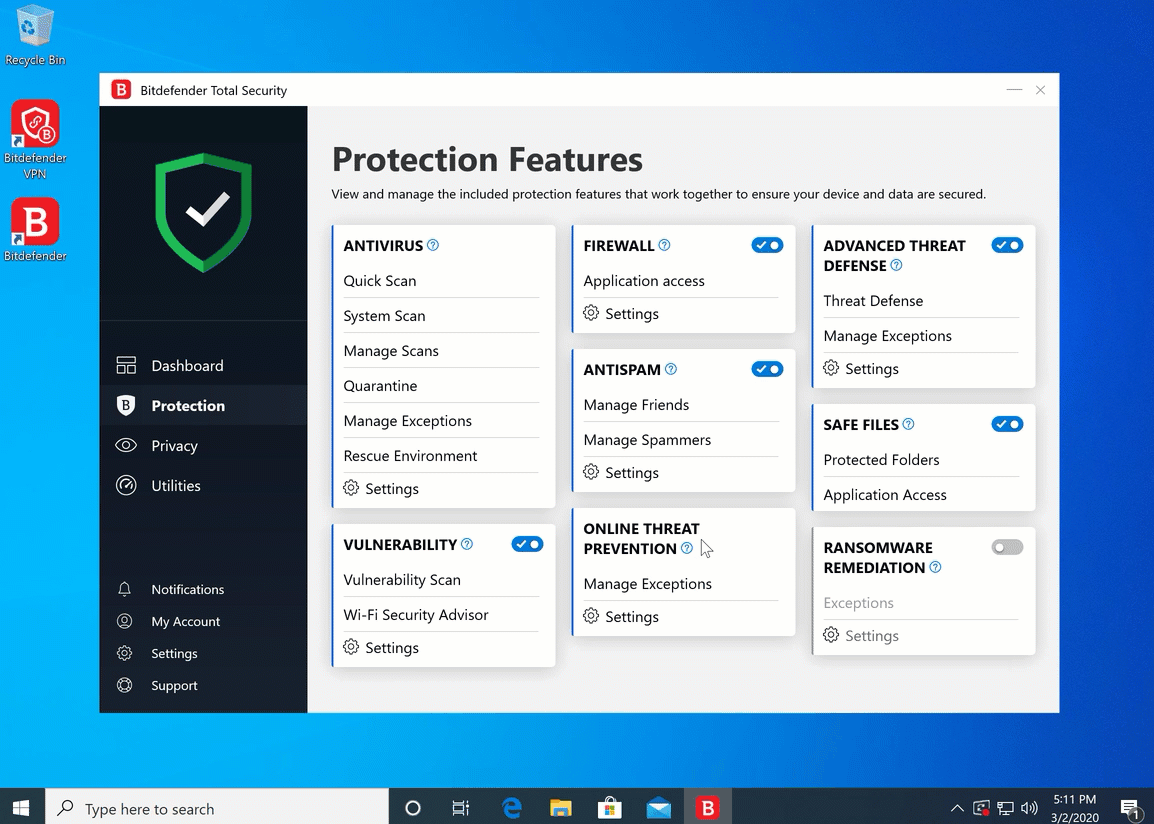Click the Windows Start button
This screenshot has height=824, width=1154.
pyautogui.click(x=21, y=808)
